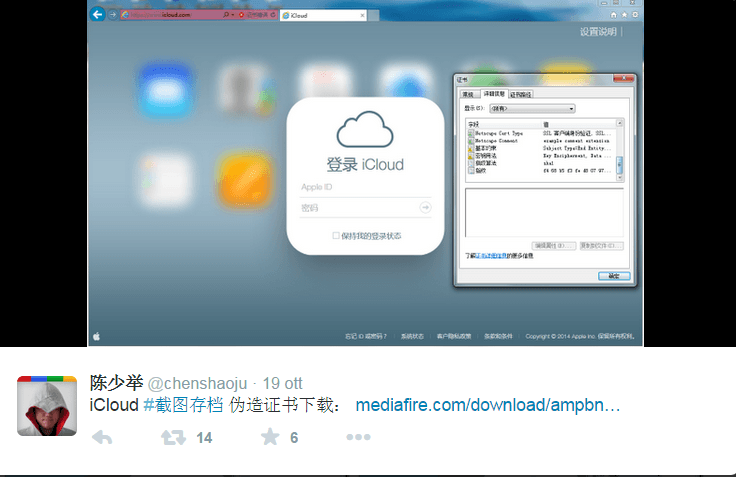736x477 pixels.
Task: Click the iCloud cloud logo
Action: pos(365,129)
